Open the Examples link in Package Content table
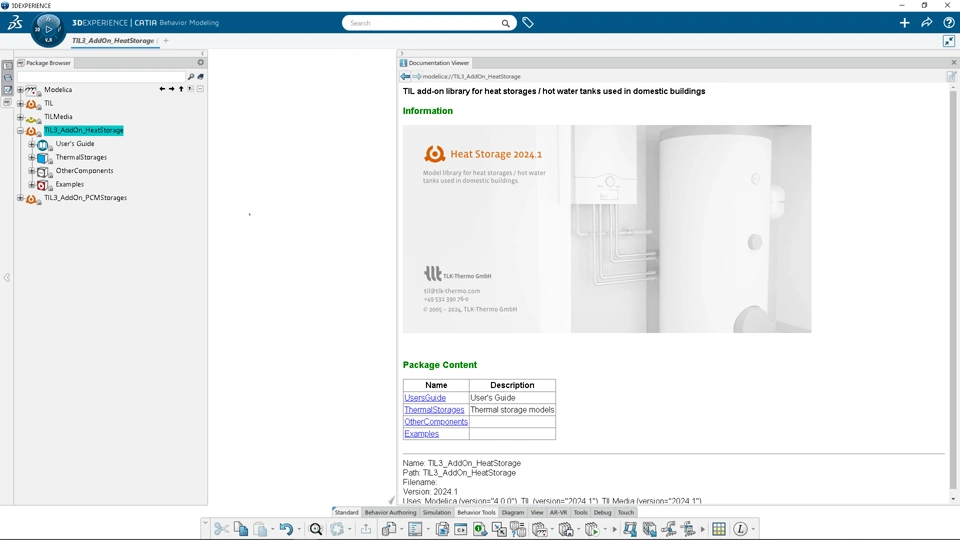Screen dimensions: 960x540 pos(421,433)
